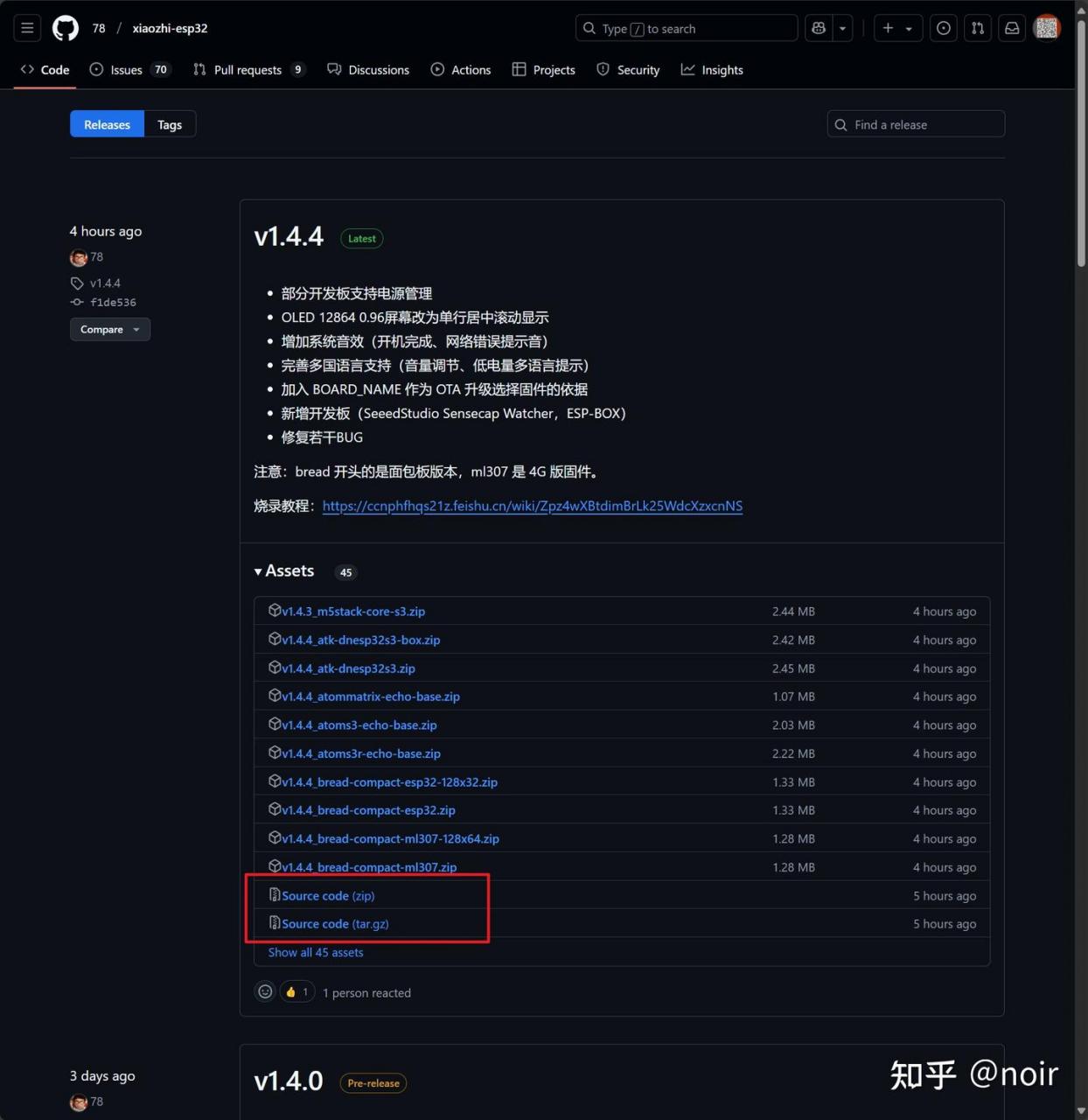The image size is (1088, 1120).
Task: Switch to the Projects tab
Action: (544, 70)
